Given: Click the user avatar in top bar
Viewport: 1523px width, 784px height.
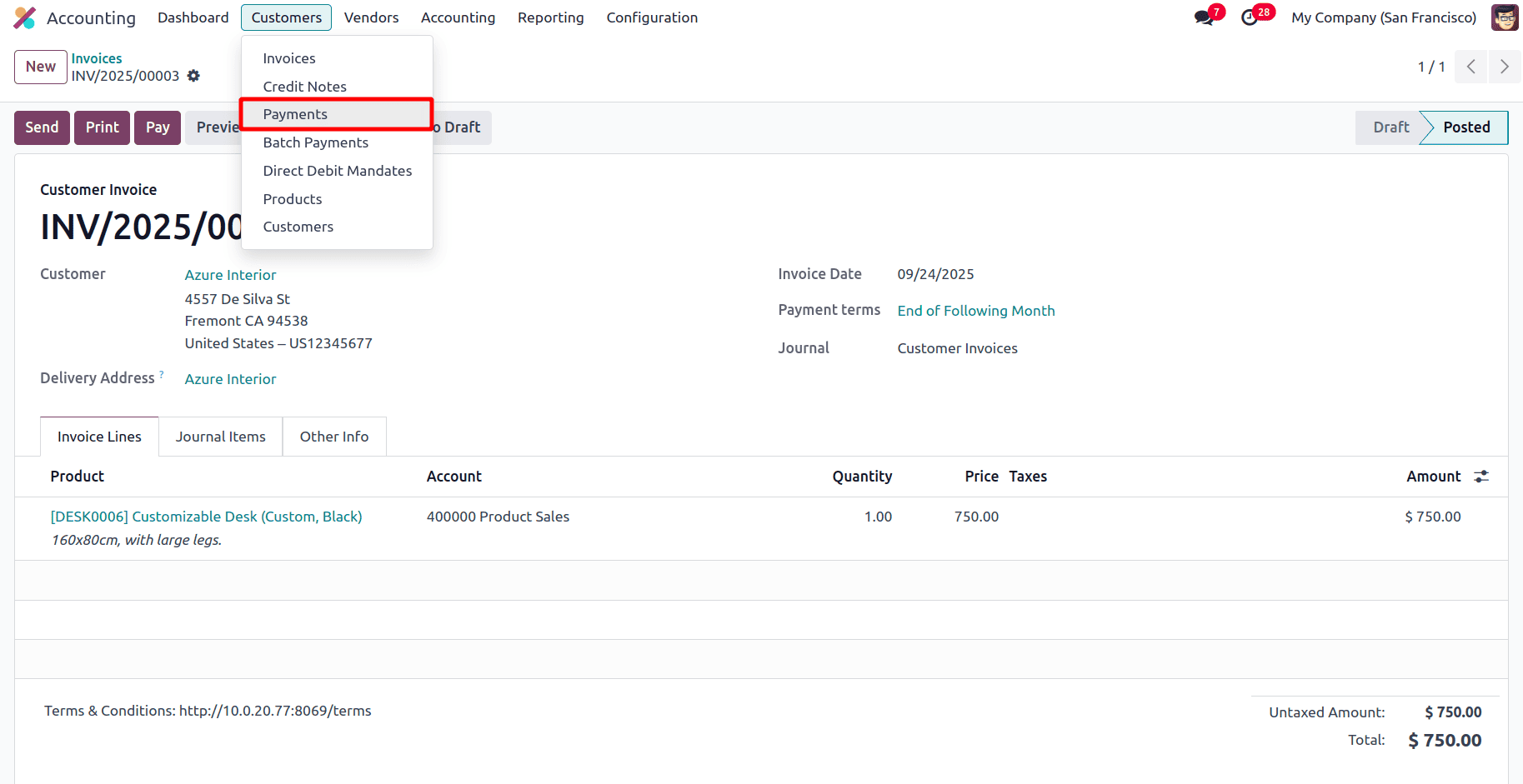Looking at the screenshot, I should [1504, 17].
